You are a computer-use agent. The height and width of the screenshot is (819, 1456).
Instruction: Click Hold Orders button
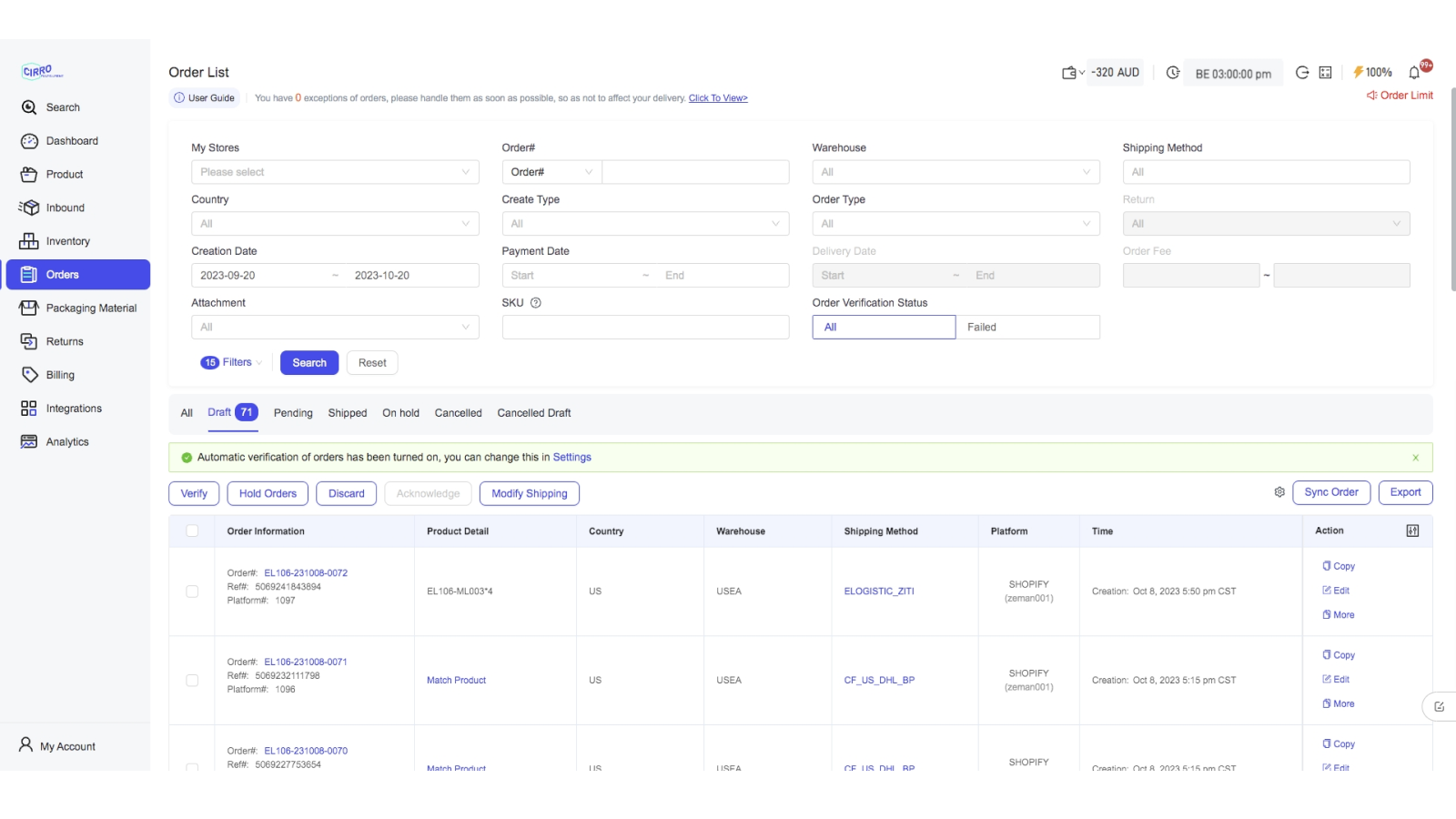click(x=268, y=493)
